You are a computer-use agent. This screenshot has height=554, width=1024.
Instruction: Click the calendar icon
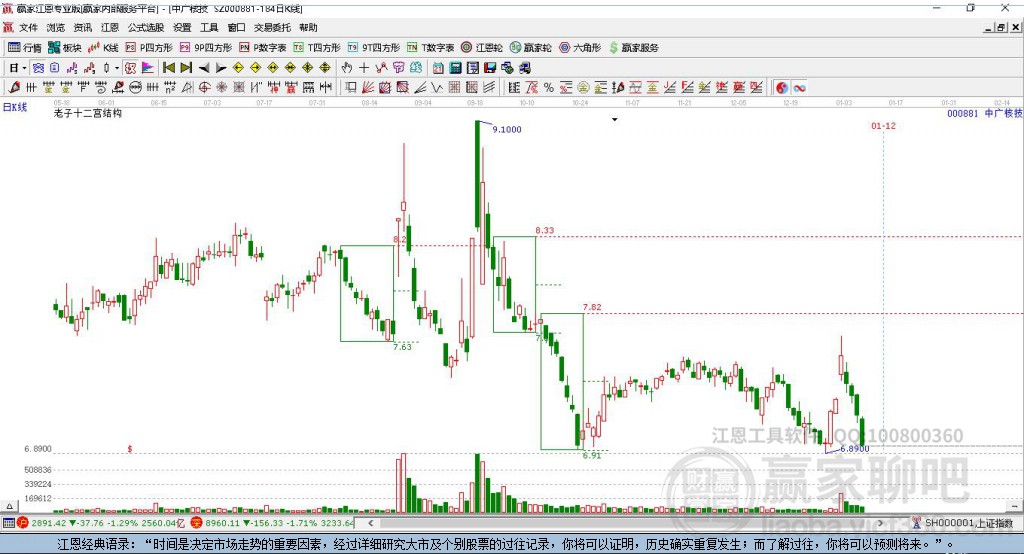coord(438,68)
